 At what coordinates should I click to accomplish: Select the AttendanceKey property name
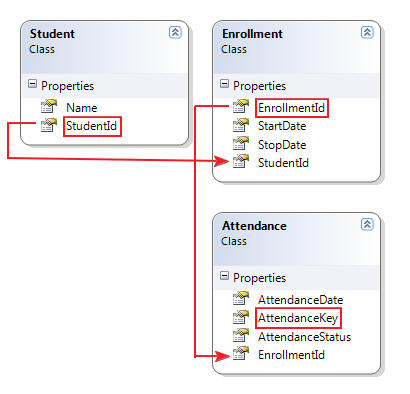[298, 318]
